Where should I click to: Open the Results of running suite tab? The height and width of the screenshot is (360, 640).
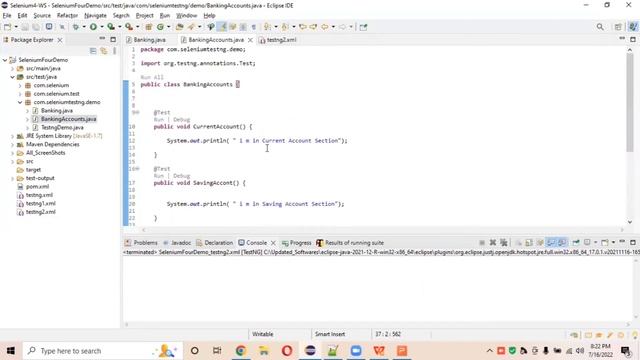click(x=350, y=242)
